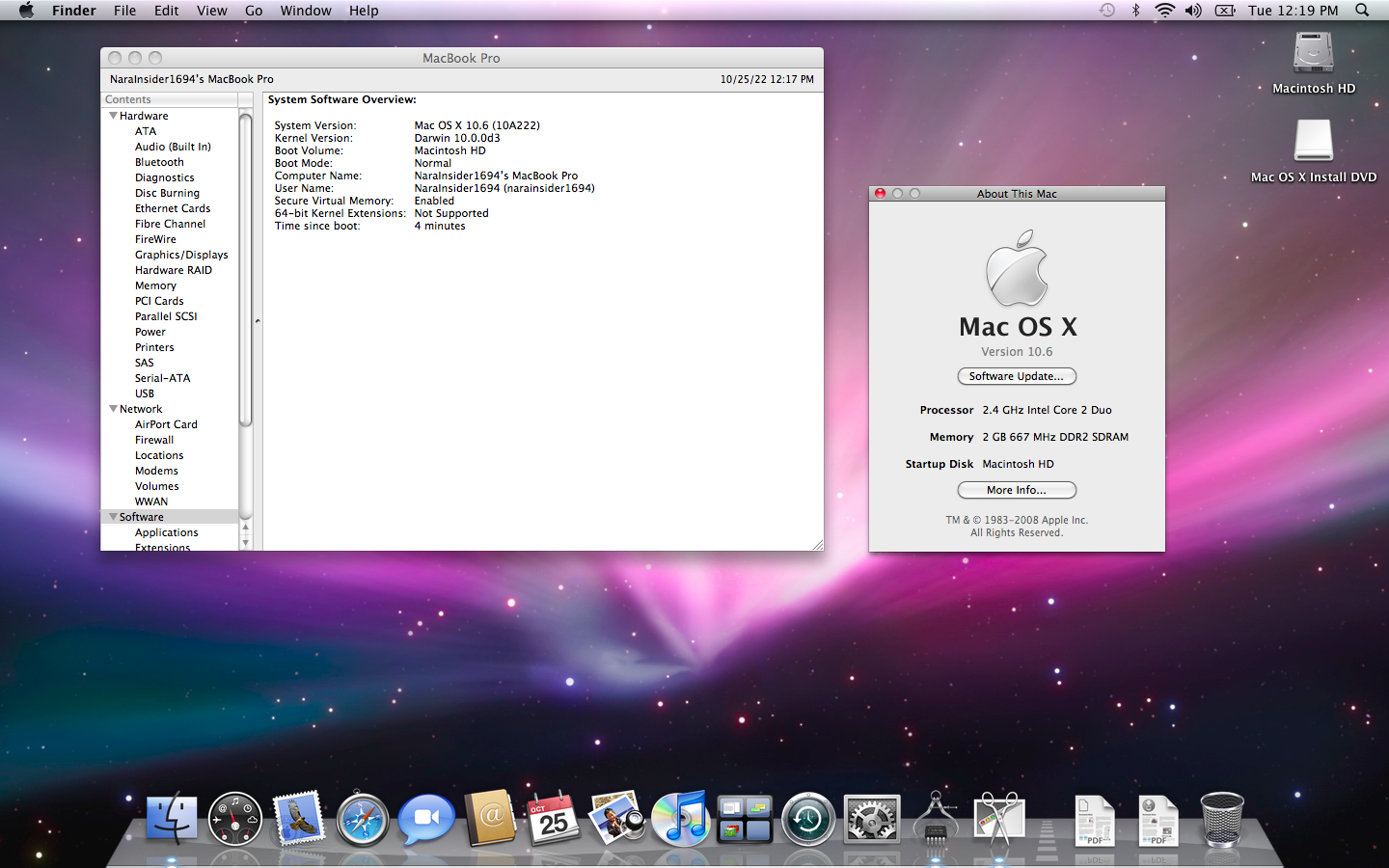Collapse the Network section triangle
Viewport: 1389px width, 868px height.
113,409
